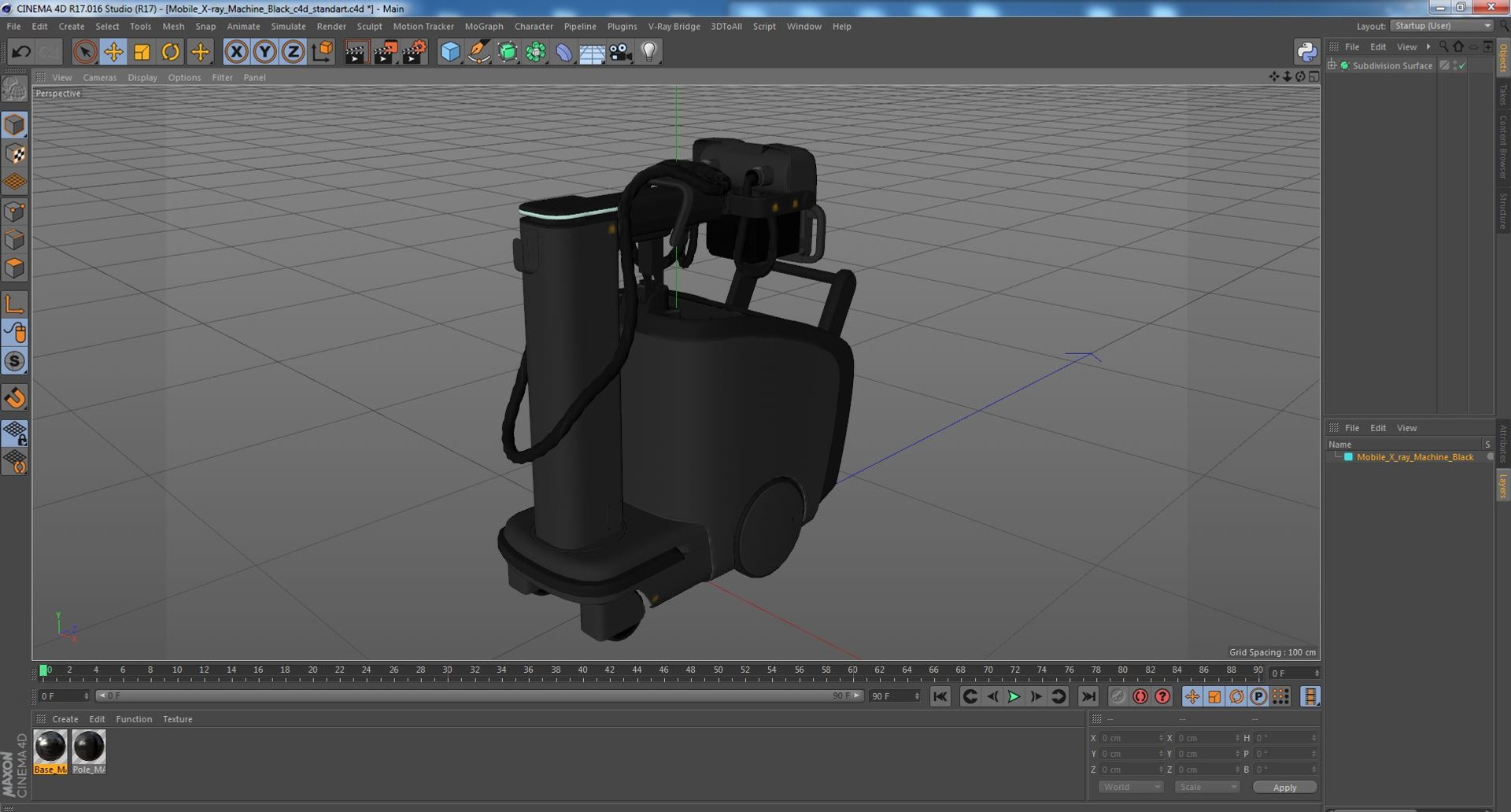Image resolution: width=1511 pixels, height=812 pixels.
Task: Toggle the Subdivision Surface enable checkmark
Action: [1461, 65]
